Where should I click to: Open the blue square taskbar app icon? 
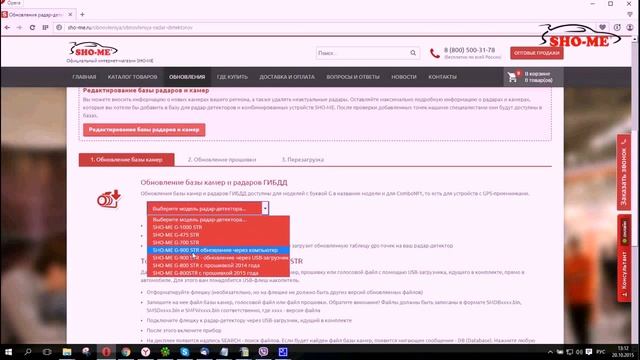pyautogui.click(x=283, y=352)
